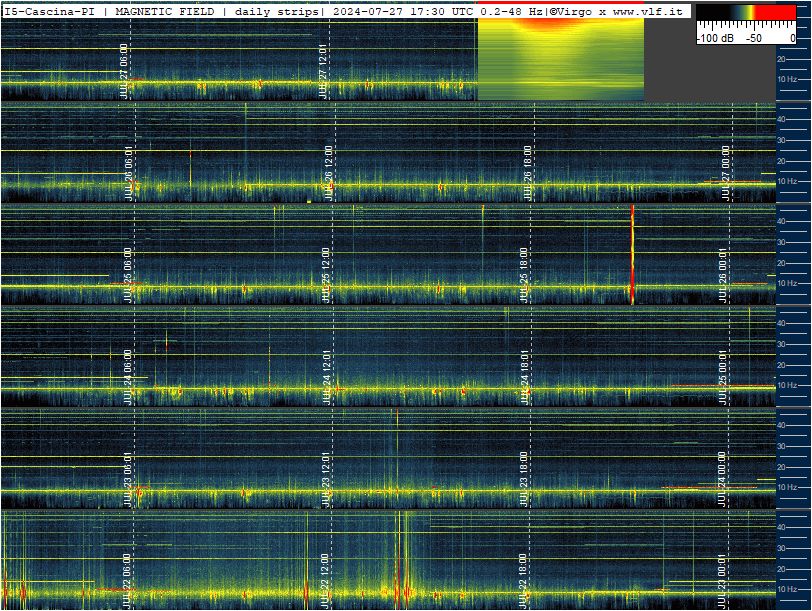The width and height of the screenshot is (812, 611).
Task: Click the JUL 22 12:00 time marker
Action: pos(325,581)
